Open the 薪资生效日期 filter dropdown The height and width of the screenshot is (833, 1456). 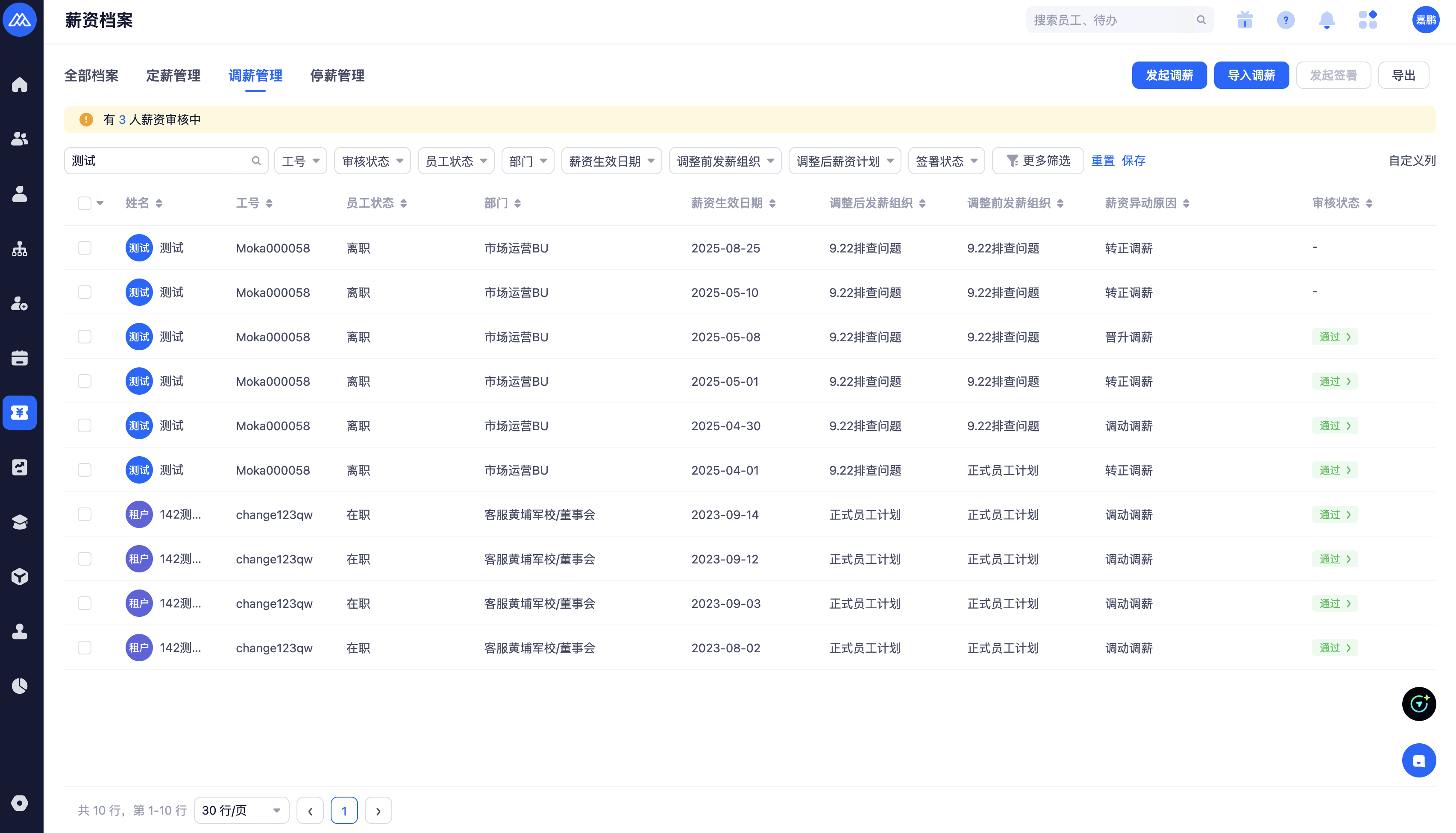click(611, 161)
